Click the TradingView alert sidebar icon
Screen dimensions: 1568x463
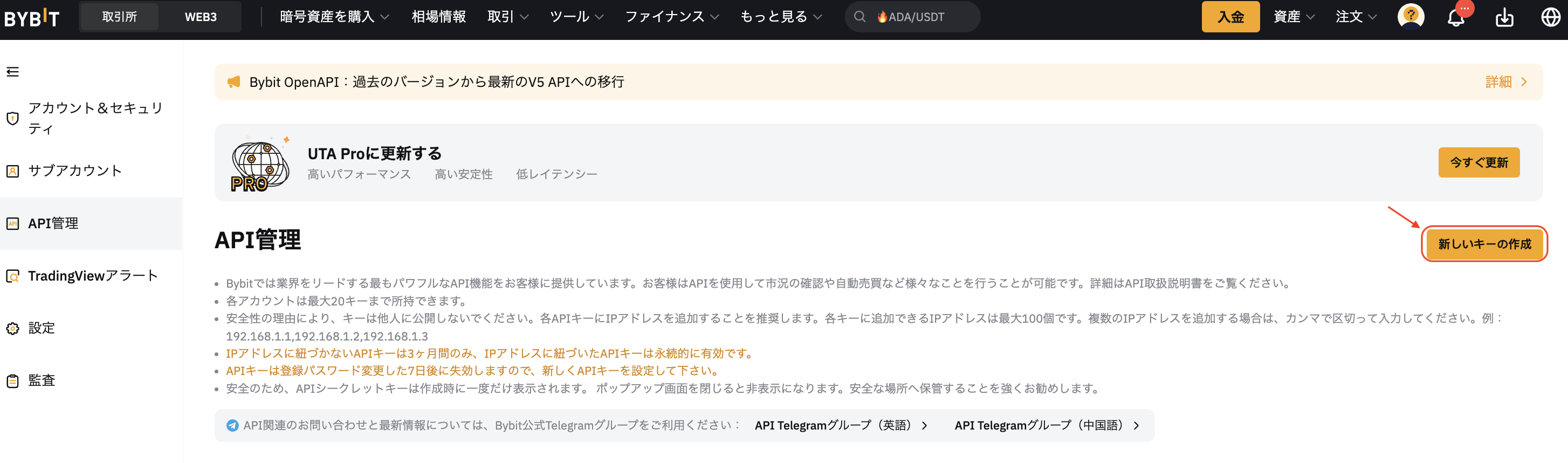tap(13, 276)
